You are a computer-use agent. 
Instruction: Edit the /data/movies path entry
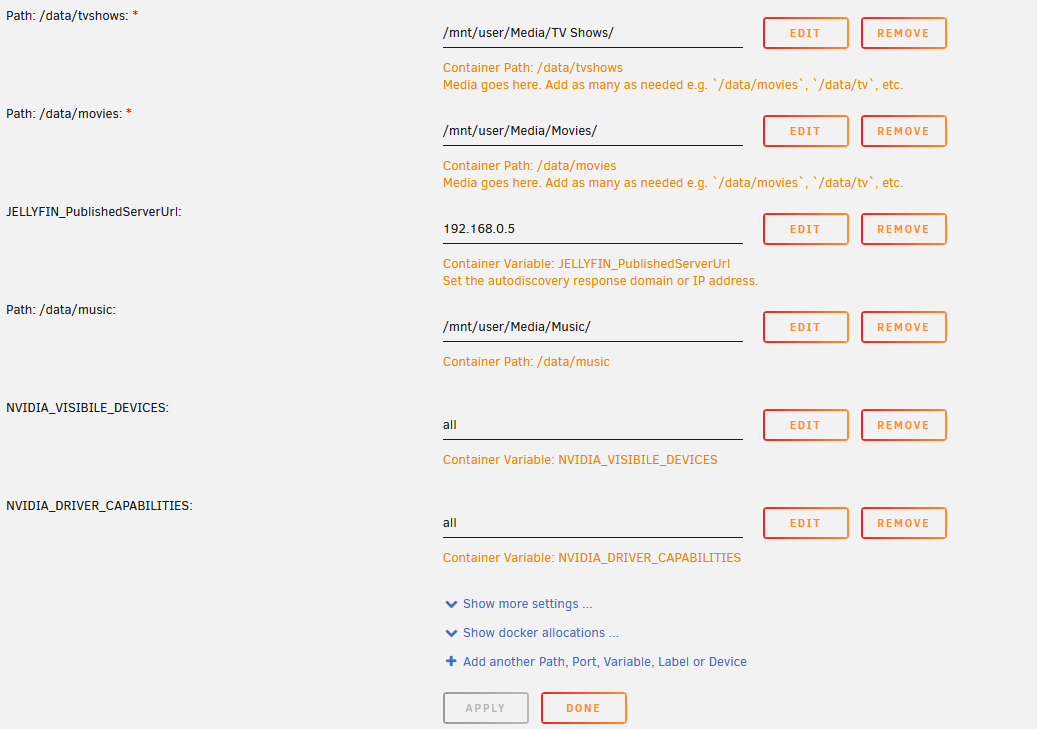(805, 131)
